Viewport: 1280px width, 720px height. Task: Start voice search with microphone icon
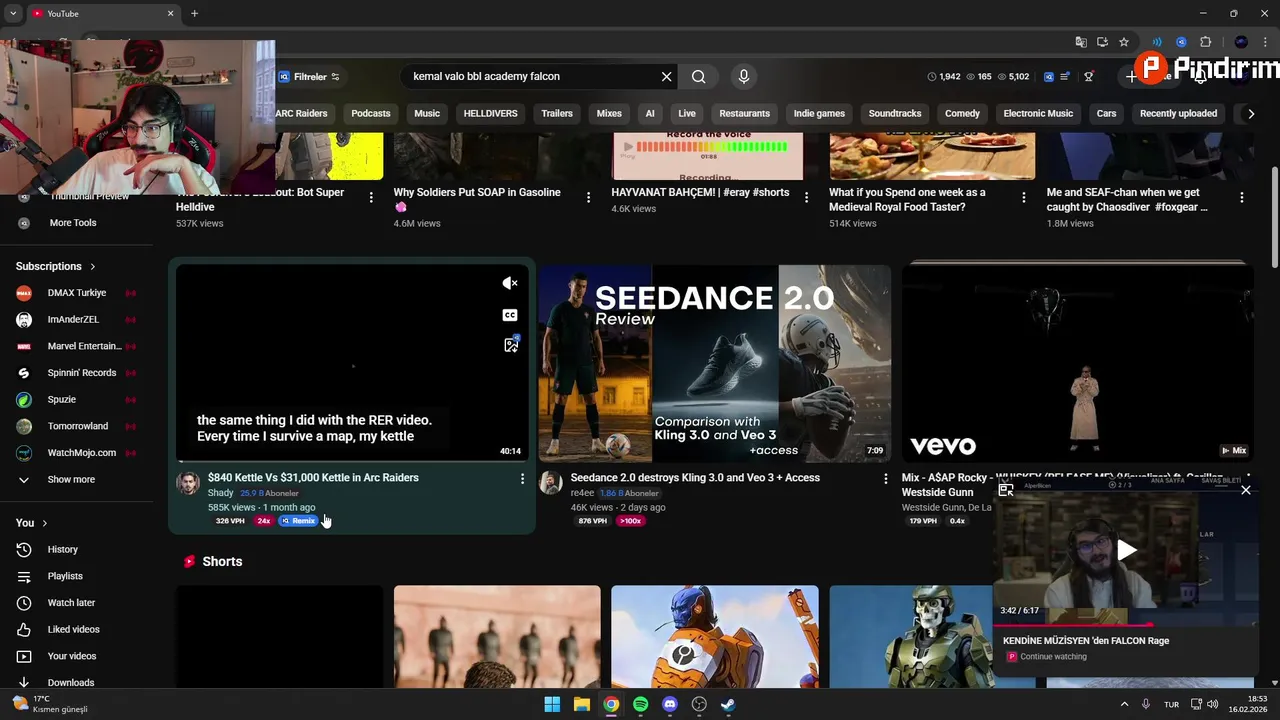pos(743,77)
